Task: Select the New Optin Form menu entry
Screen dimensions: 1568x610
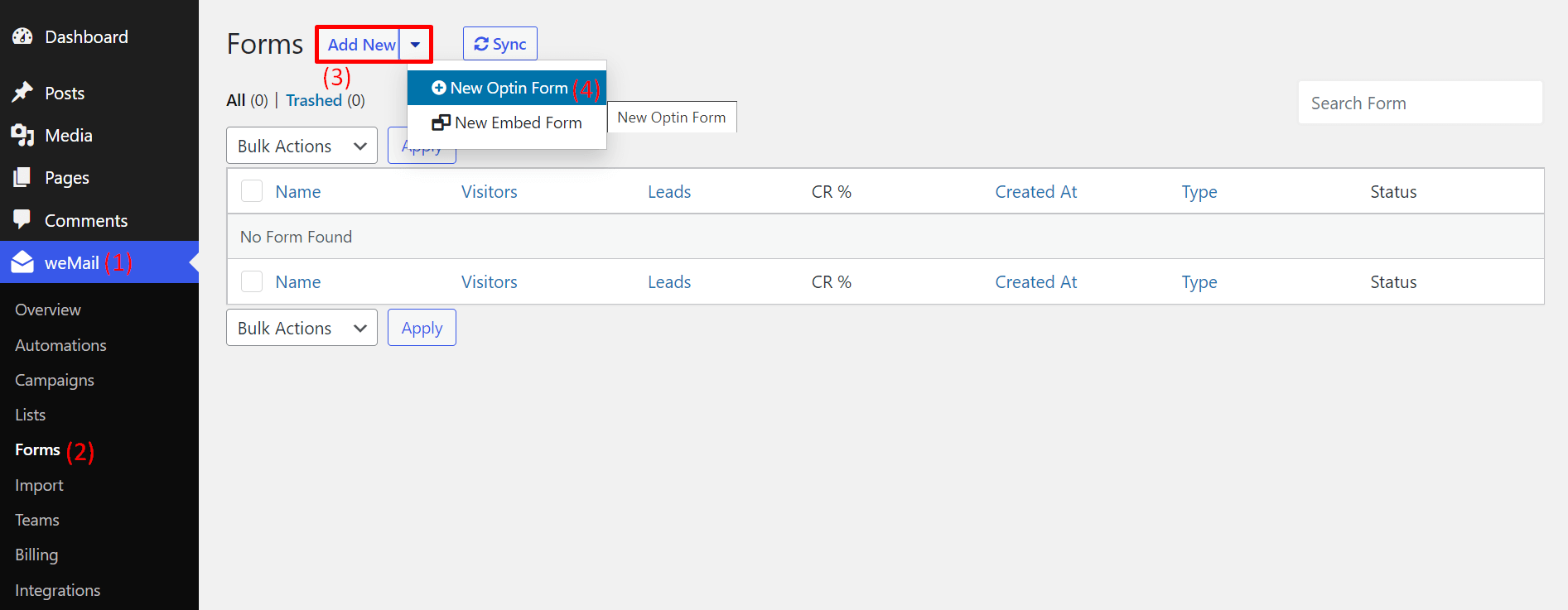Action: pos(507,88)
